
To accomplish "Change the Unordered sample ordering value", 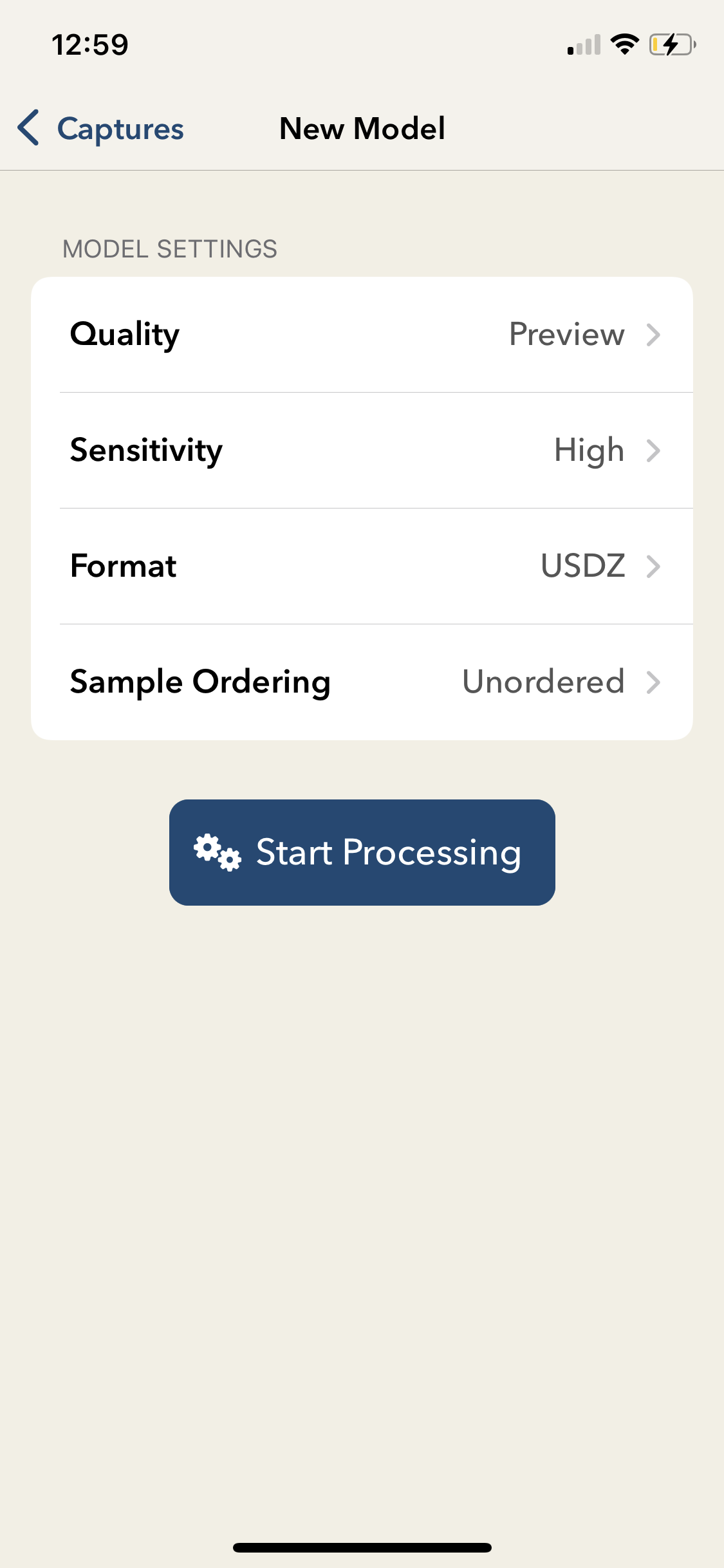I will [x=543, y=682].
